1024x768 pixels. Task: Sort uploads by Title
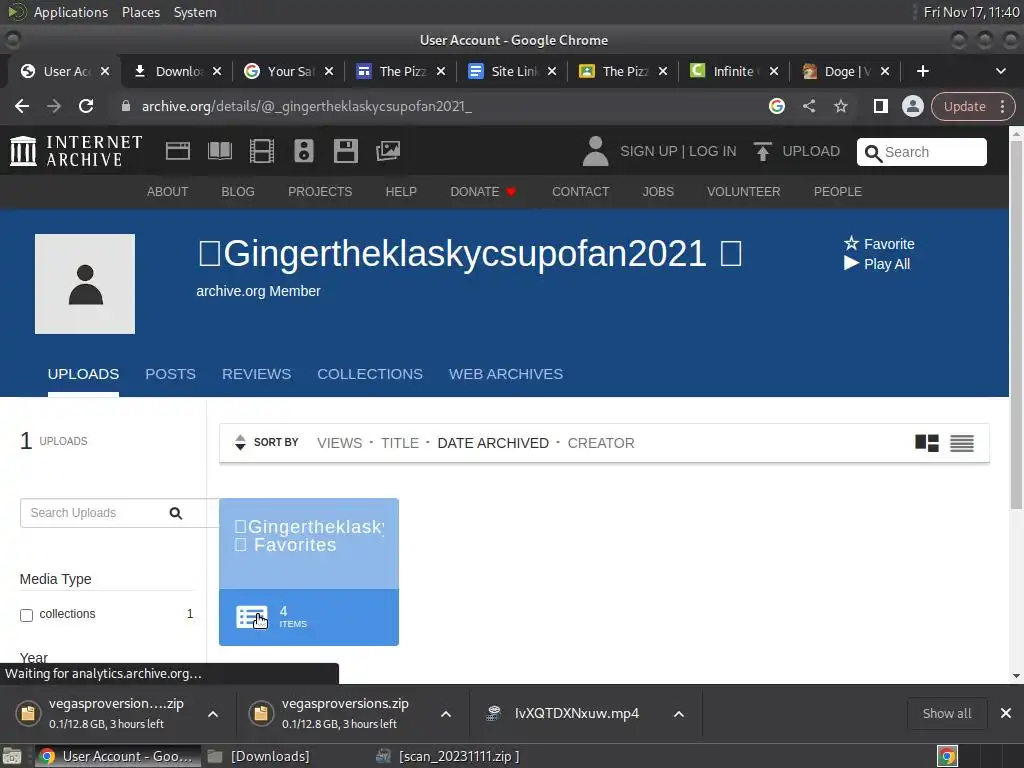[400, 443]
